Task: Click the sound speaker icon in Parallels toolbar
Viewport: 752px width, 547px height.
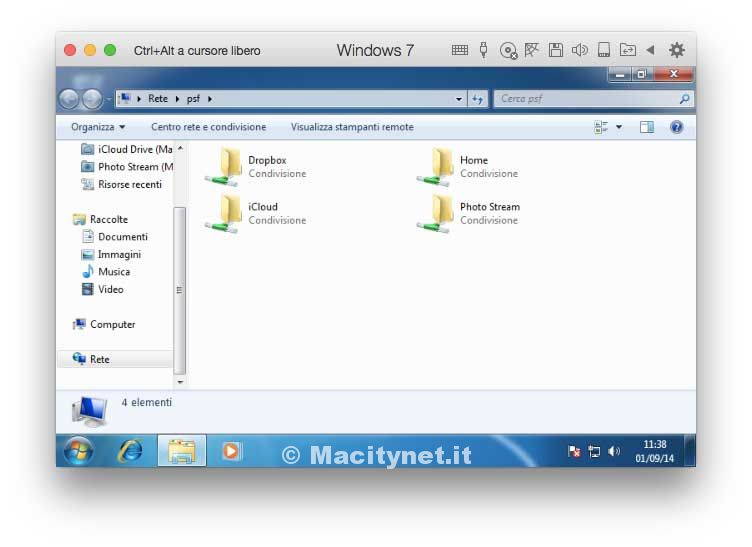Action: (579, 50)
